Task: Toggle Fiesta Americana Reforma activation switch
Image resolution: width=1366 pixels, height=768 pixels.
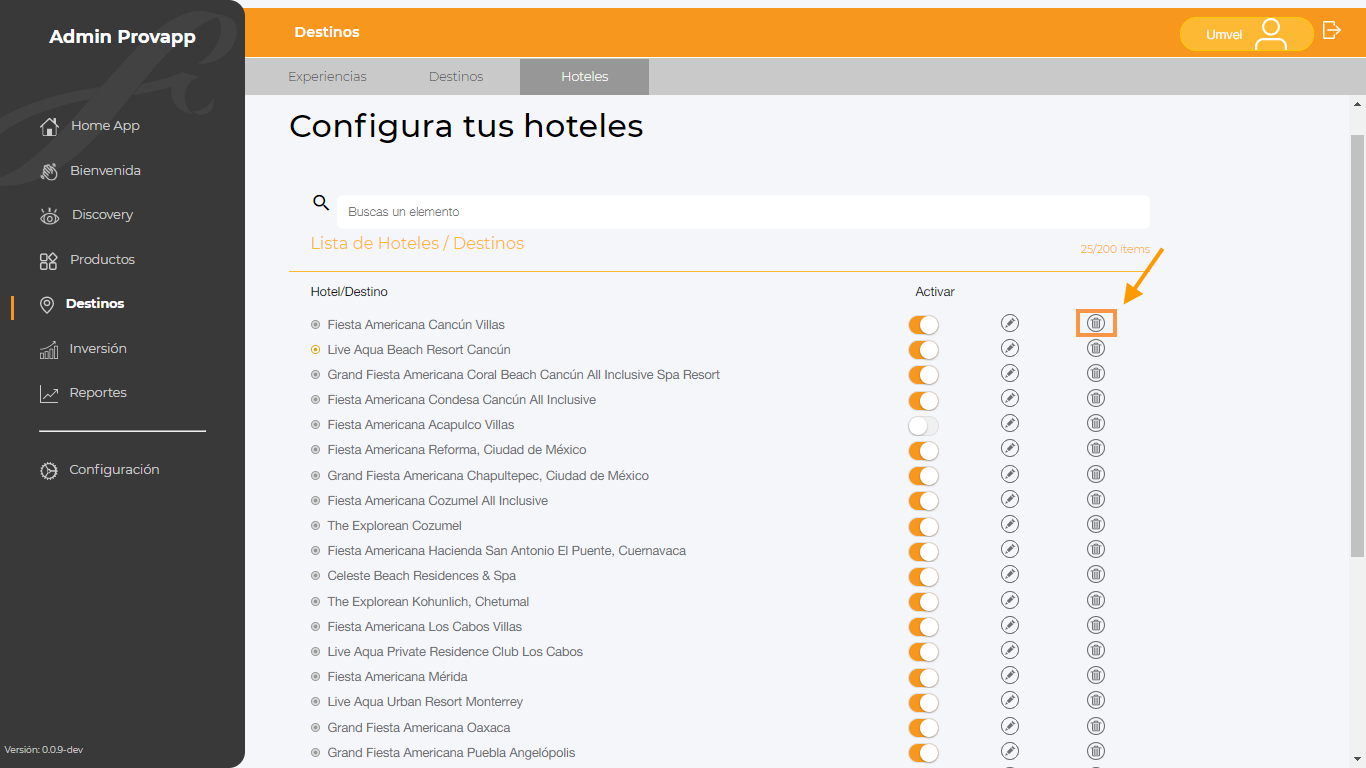Action: click(x=923, y=451)
